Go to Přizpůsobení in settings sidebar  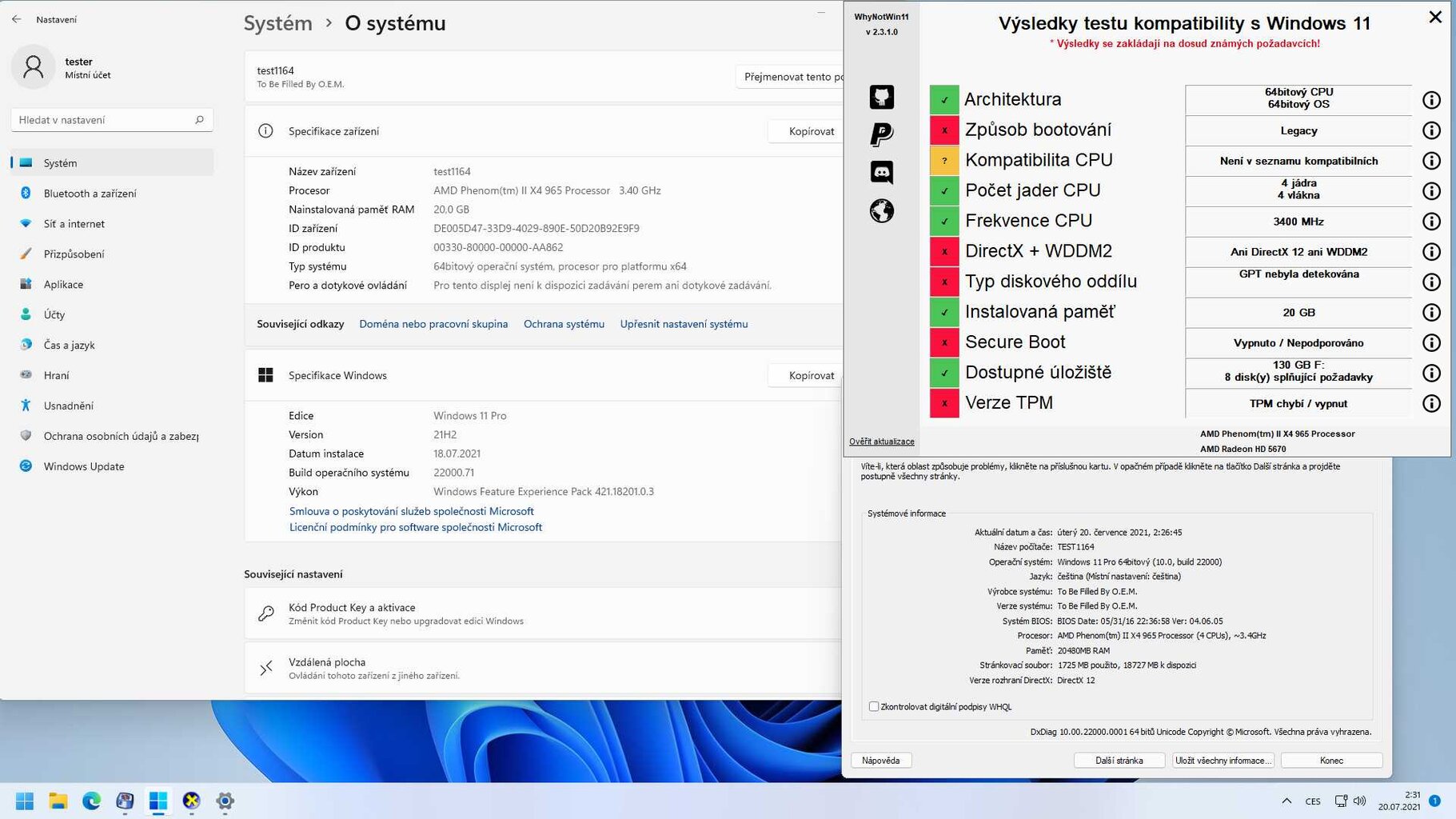(74, 254)
